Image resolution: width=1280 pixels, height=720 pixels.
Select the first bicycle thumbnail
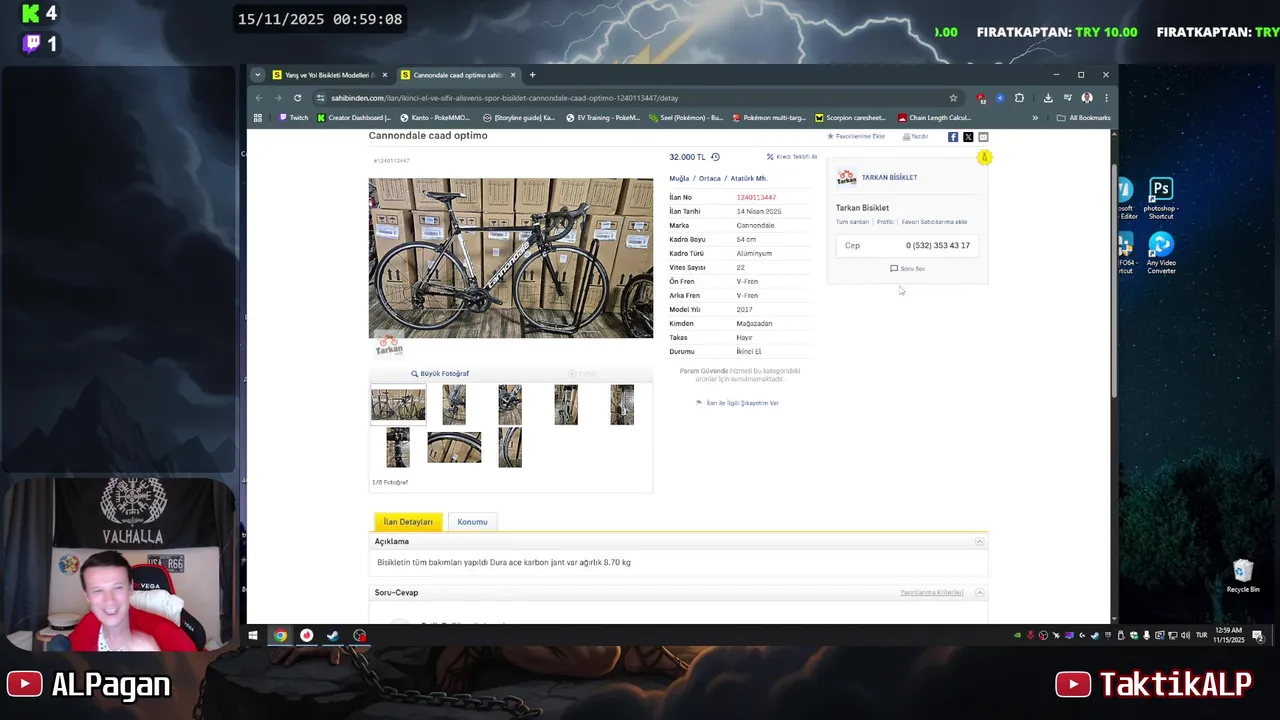point(398,405)
